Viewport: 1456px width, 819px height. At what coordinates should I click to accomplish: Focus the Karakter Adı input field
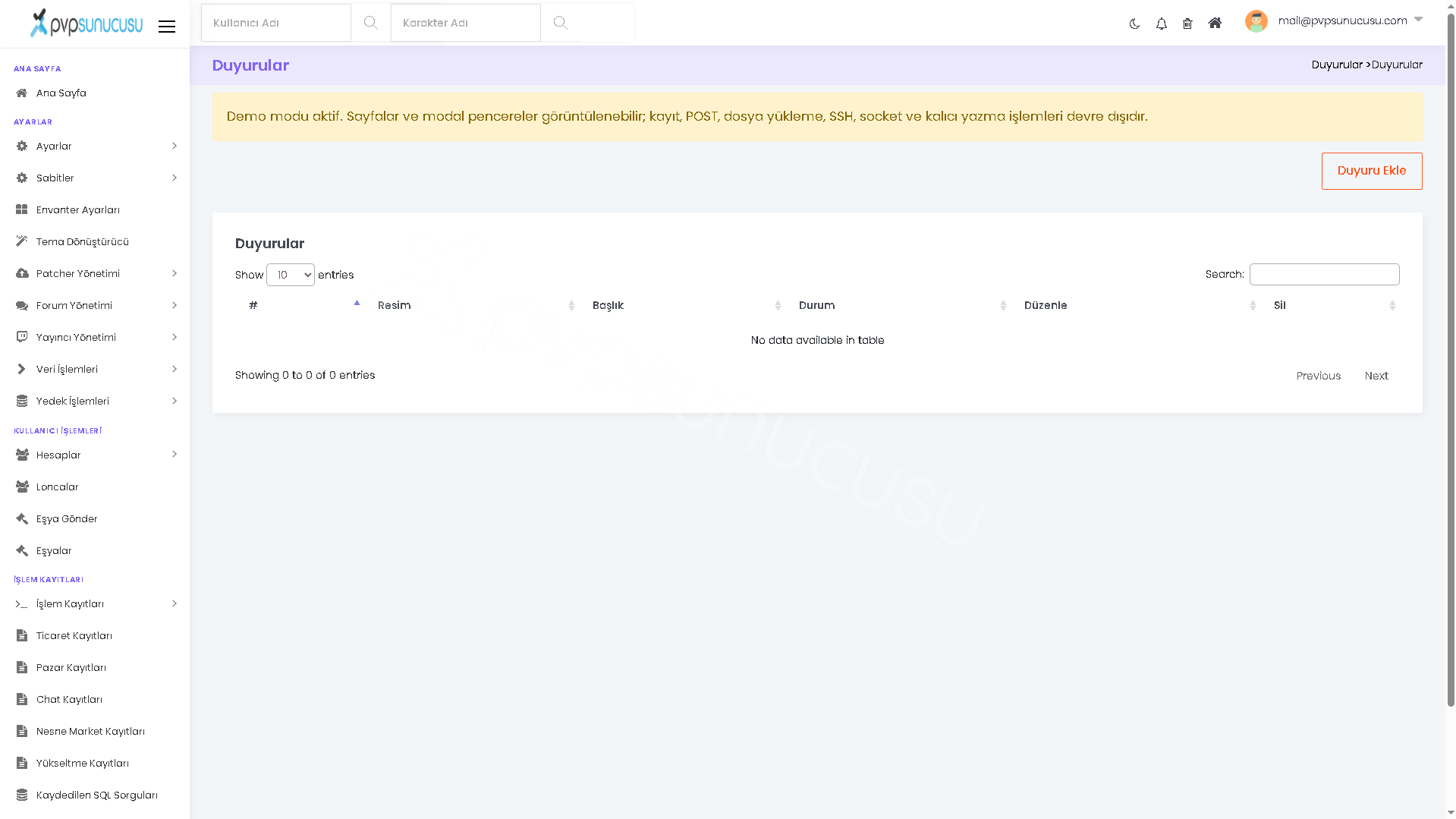pos(466,23)
